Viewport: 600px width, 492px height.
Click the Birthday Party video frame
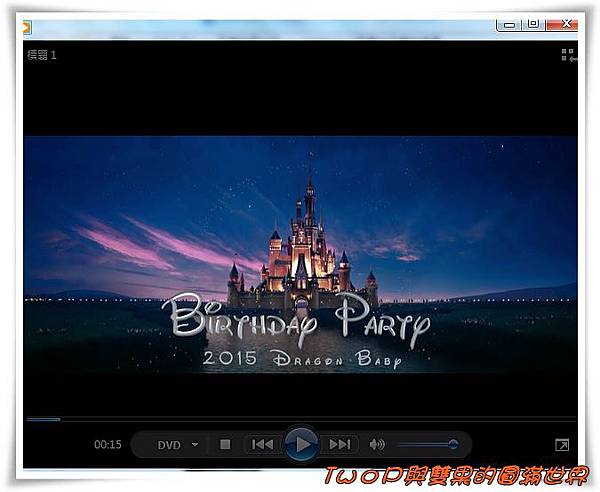pos(300,254)
